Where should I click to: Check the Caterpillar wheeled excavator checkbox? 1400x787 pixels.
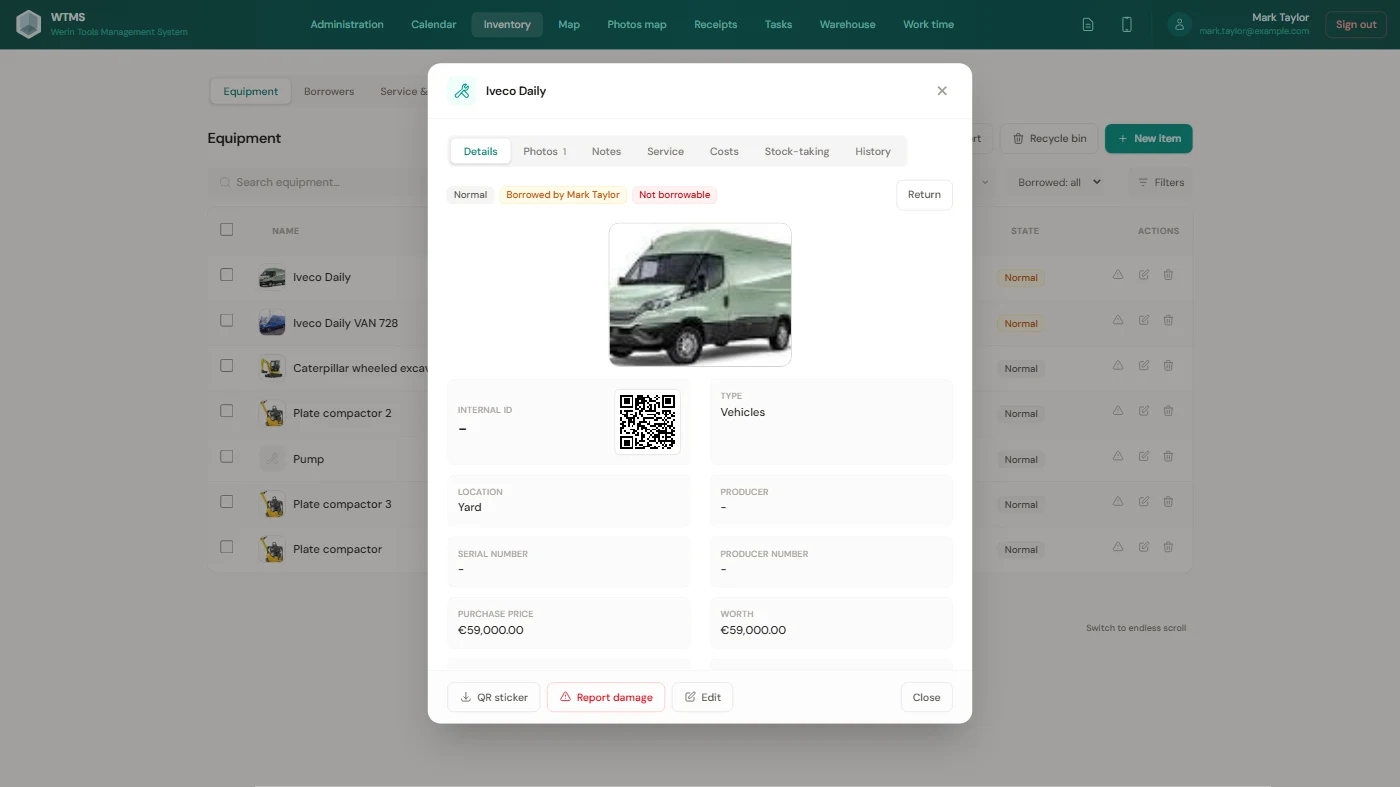(x=227, y=365)
